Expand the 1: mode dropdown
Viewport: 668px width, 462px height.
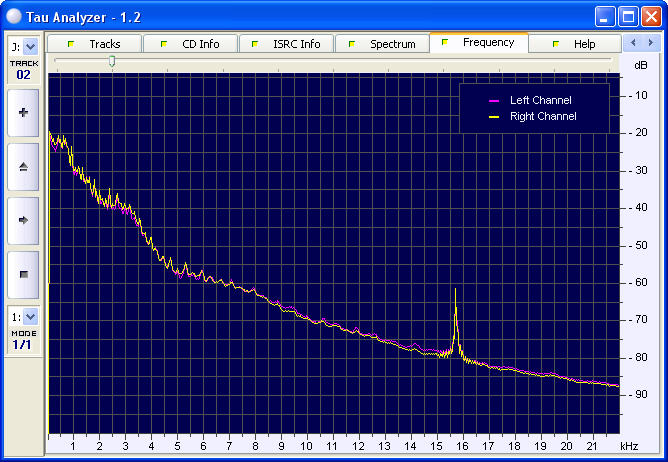click(30, 317)
